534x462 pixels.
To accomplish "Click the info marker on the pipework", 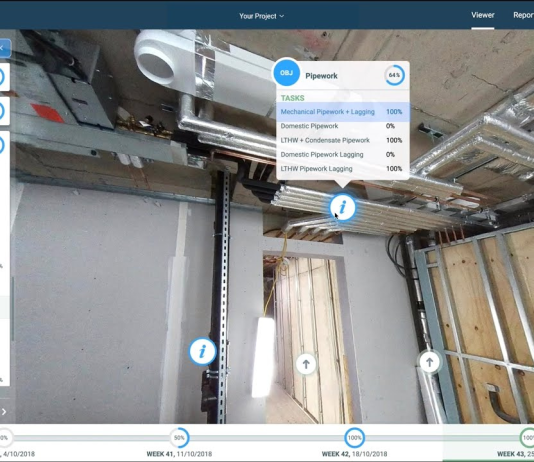I will [x=343, y=207].
